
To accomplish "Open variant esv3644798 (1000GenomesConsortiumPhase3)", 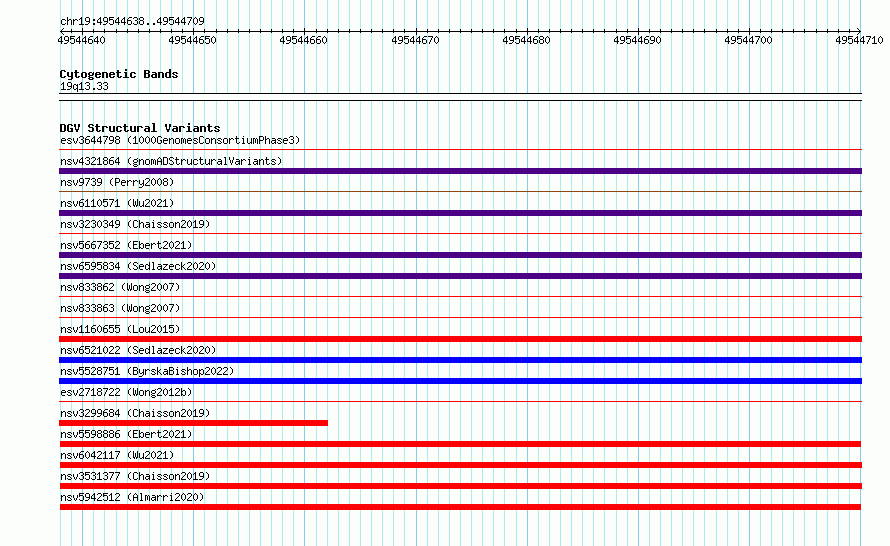I will tap(180, 140).
